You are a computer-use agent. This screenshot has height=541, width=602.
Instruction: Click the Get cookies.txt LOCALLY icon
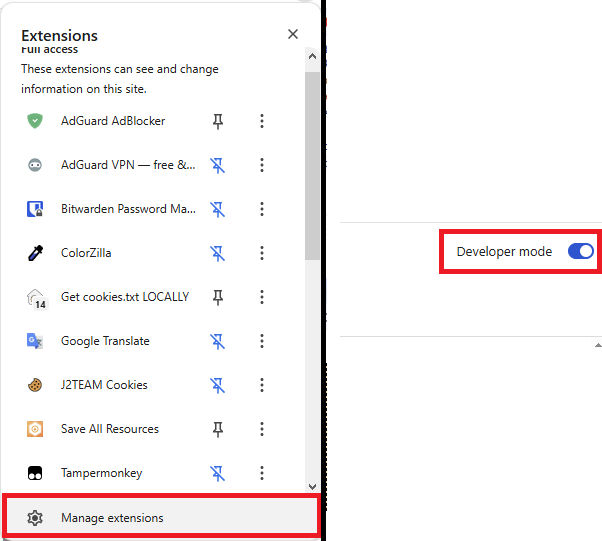tap(37, 299)
